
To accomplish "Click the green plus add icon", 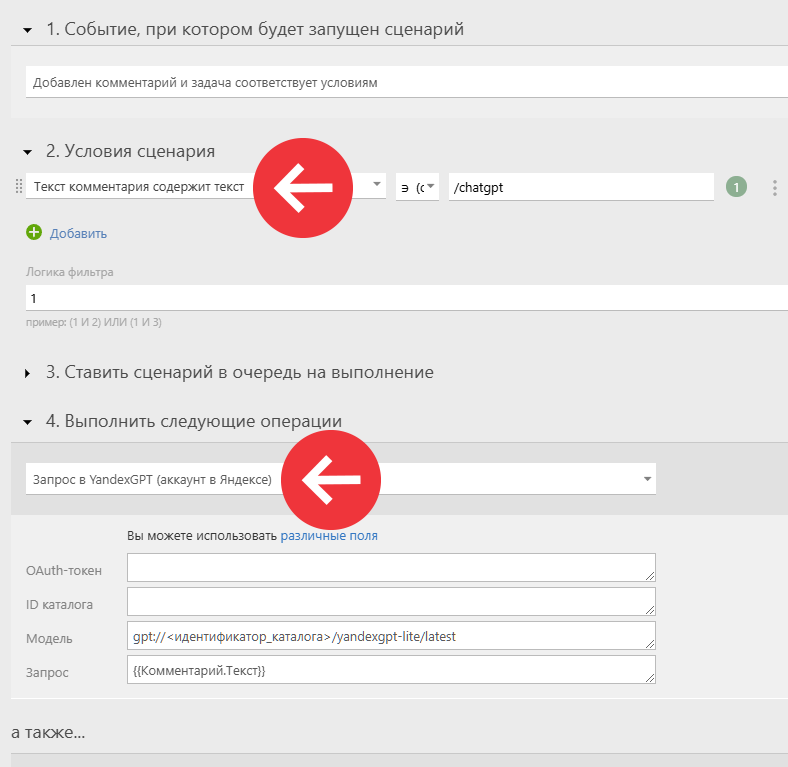I will 34,232.
